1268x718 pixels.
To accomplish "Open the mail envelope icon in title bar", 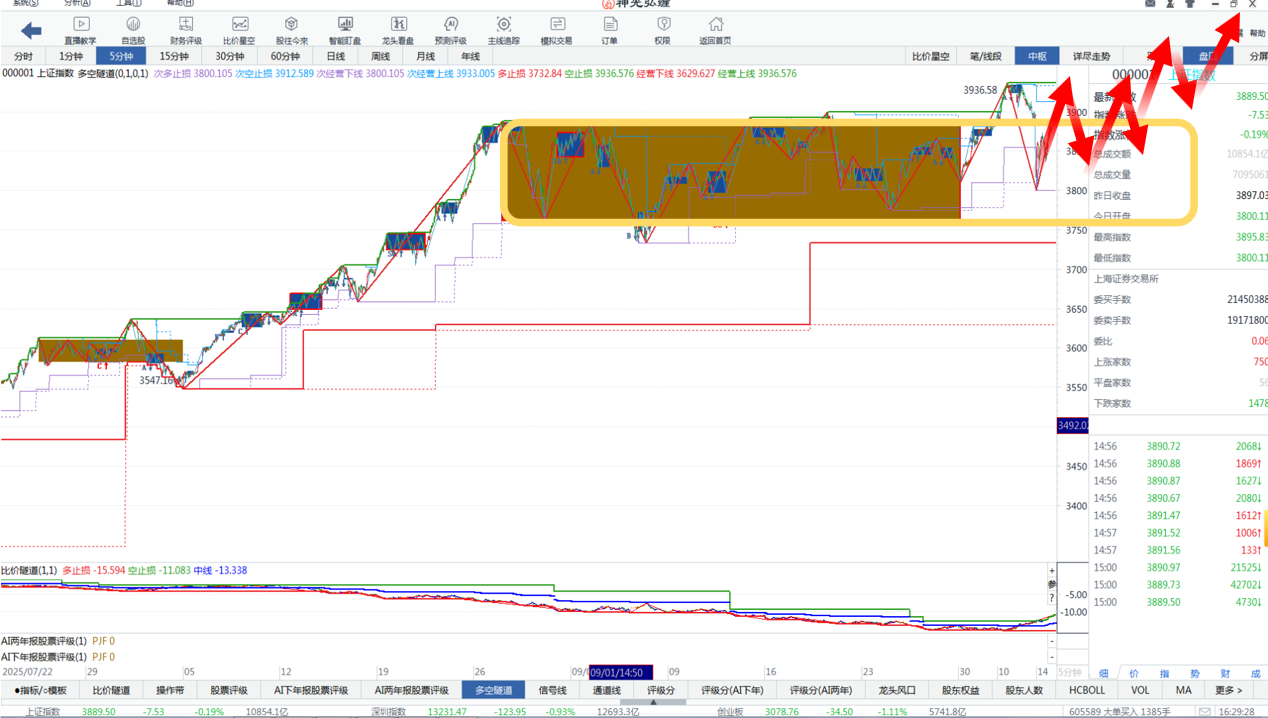I will (1150, 4).
